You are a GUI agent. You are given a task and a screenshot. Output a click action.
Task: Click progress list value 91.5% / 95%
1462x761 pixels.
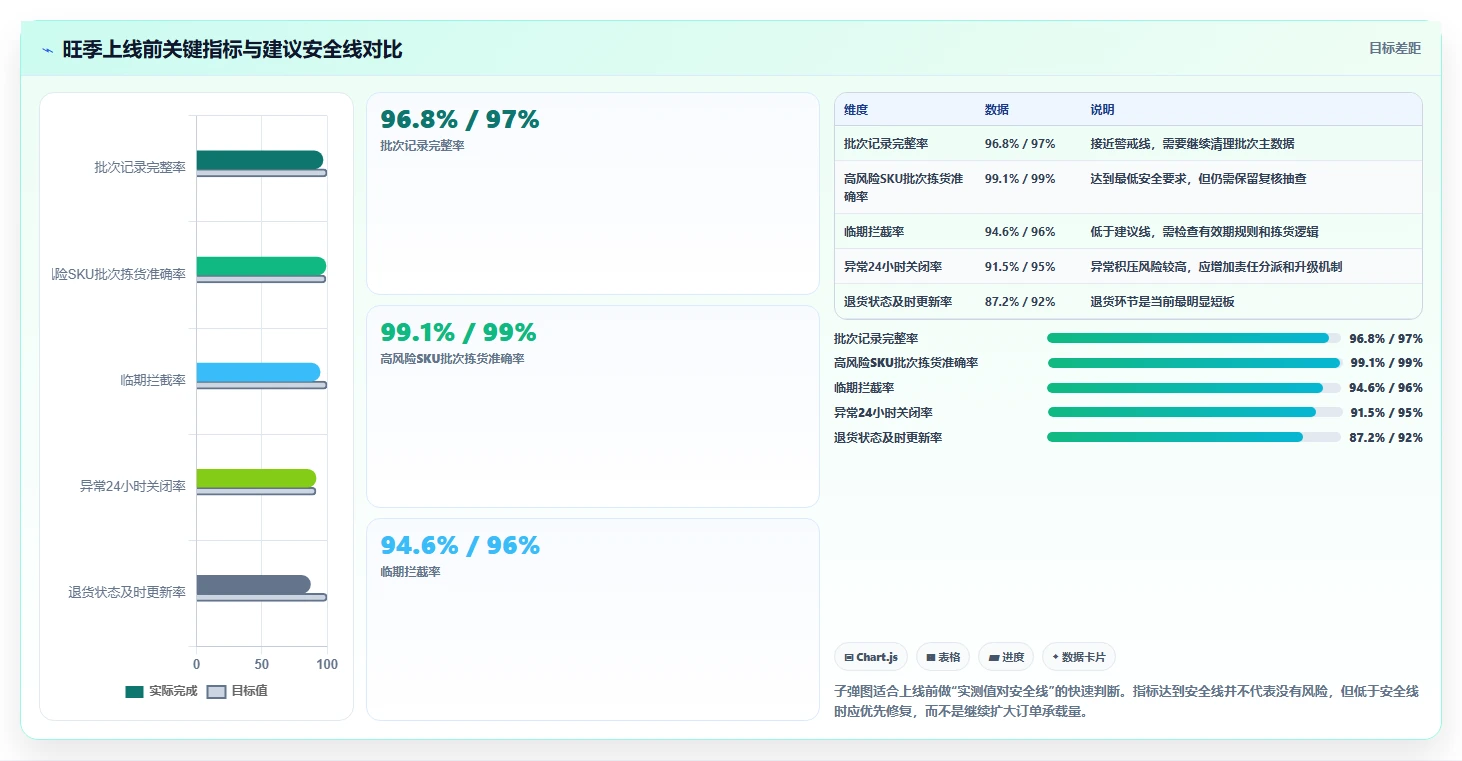coord(1386,413)
